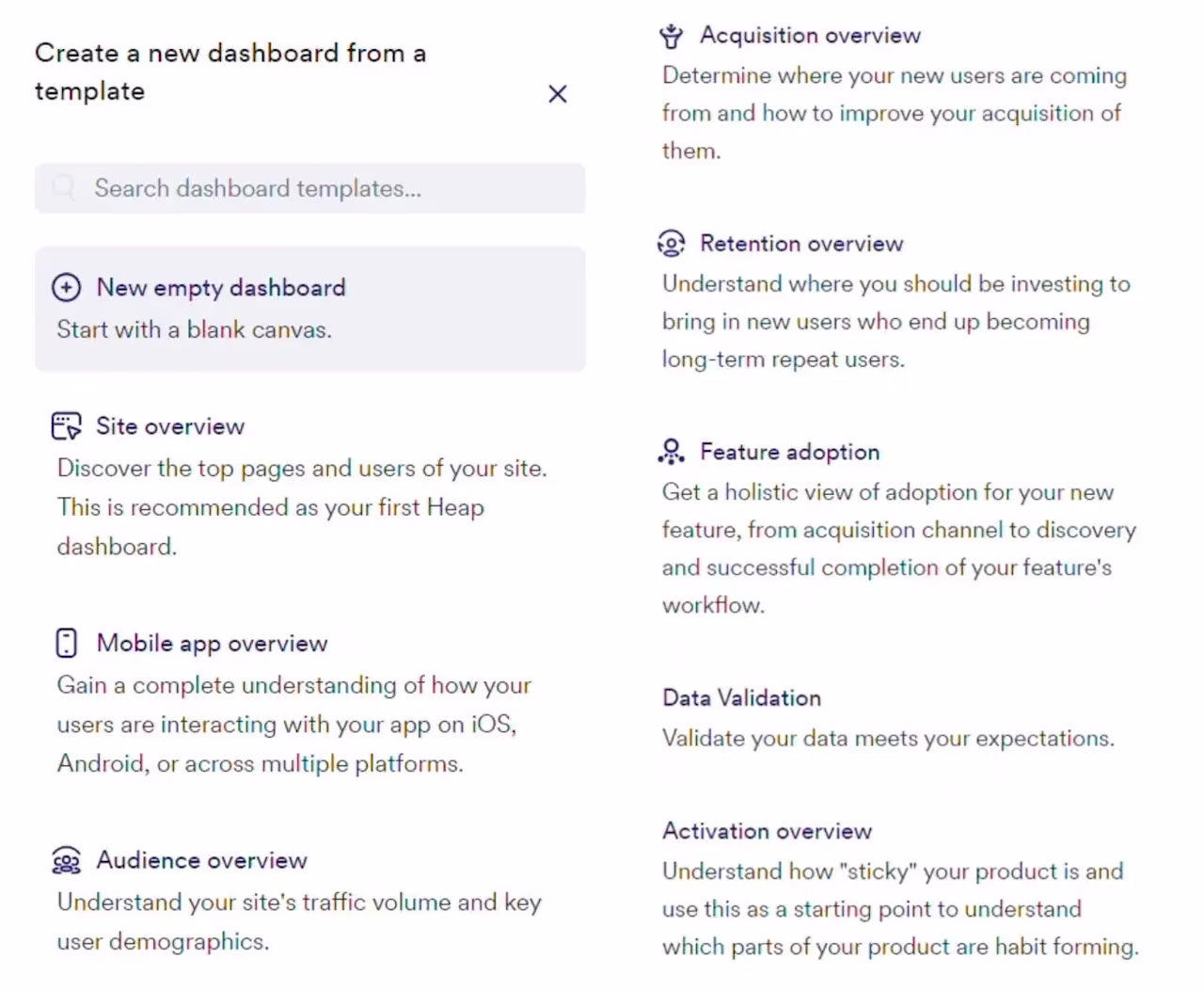
Task: Focus the Search dashboard templates field
Action: tap(310, 188)
